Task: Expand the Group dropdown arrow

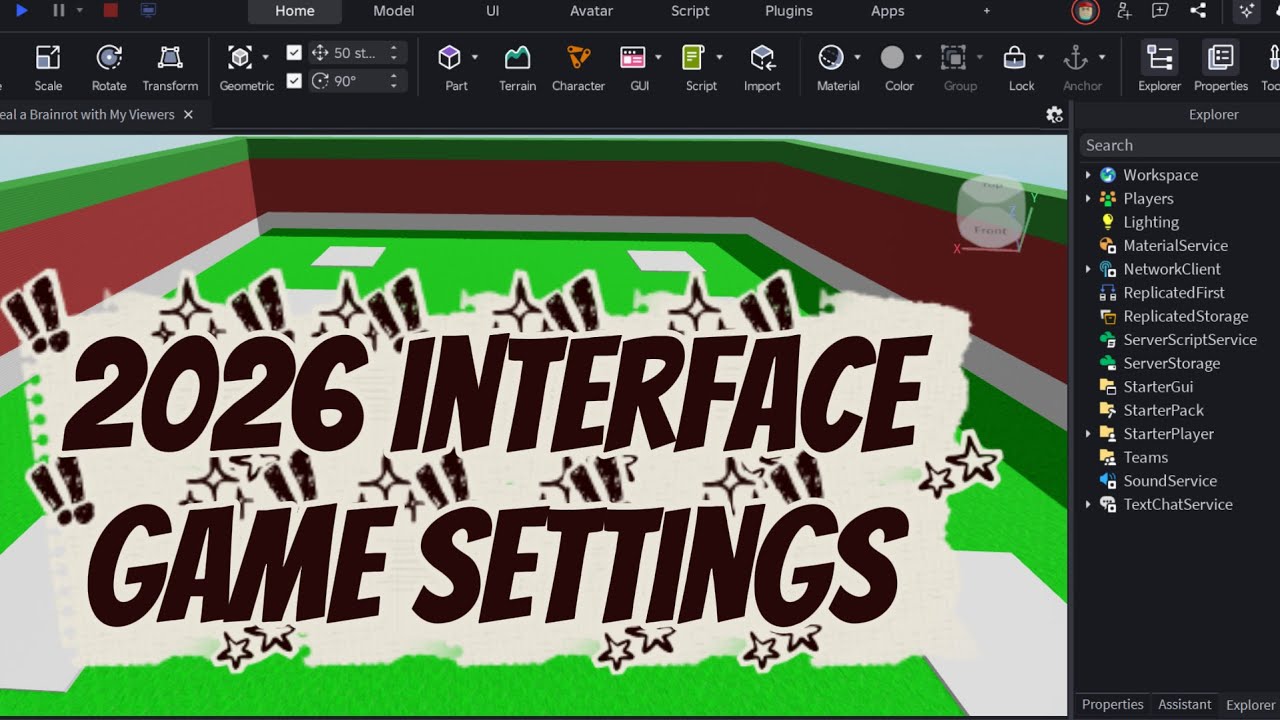Action: tap(979, 57)
